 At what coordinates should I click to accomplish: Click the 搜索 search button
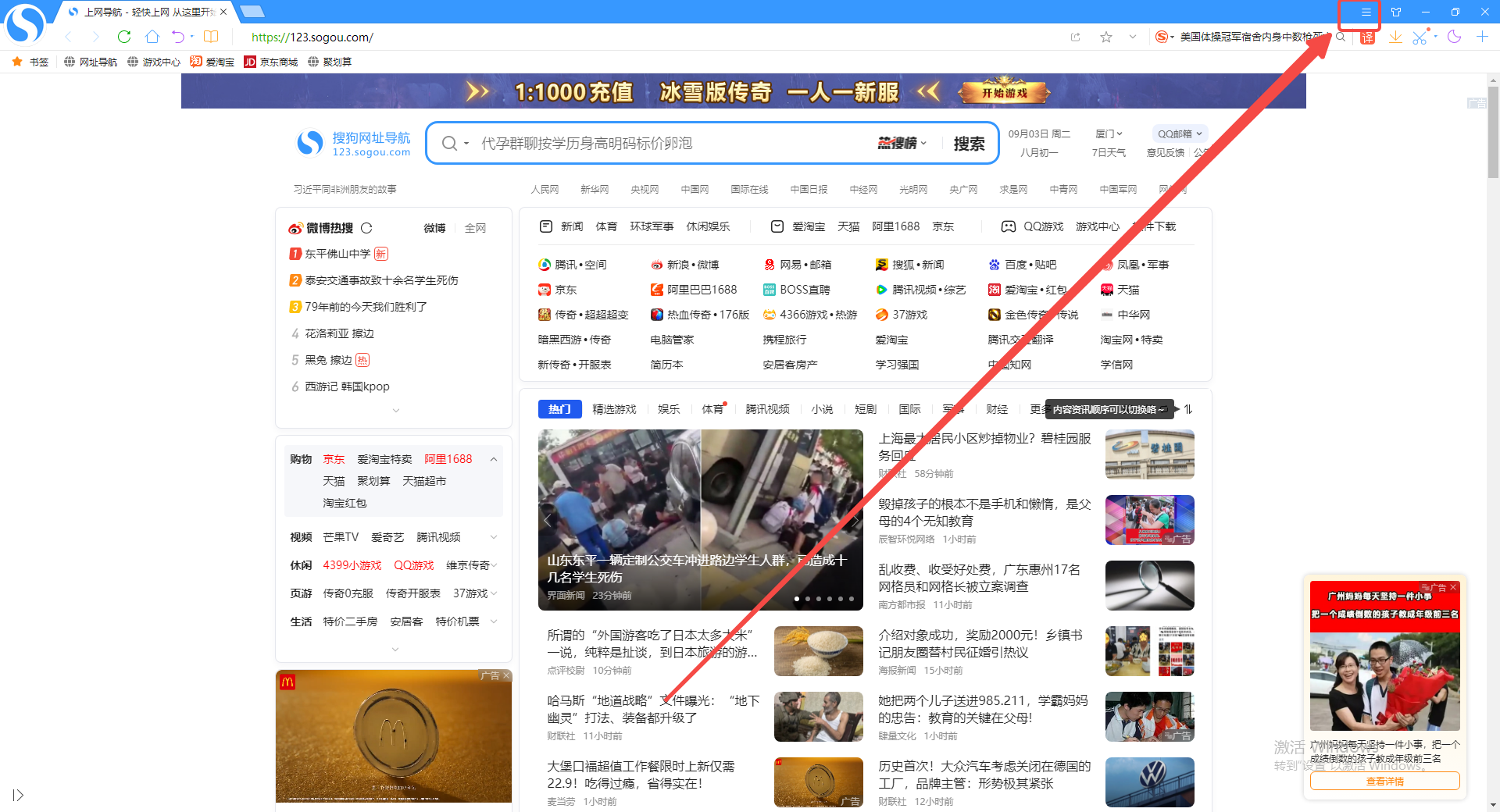[x=969, y=144]
